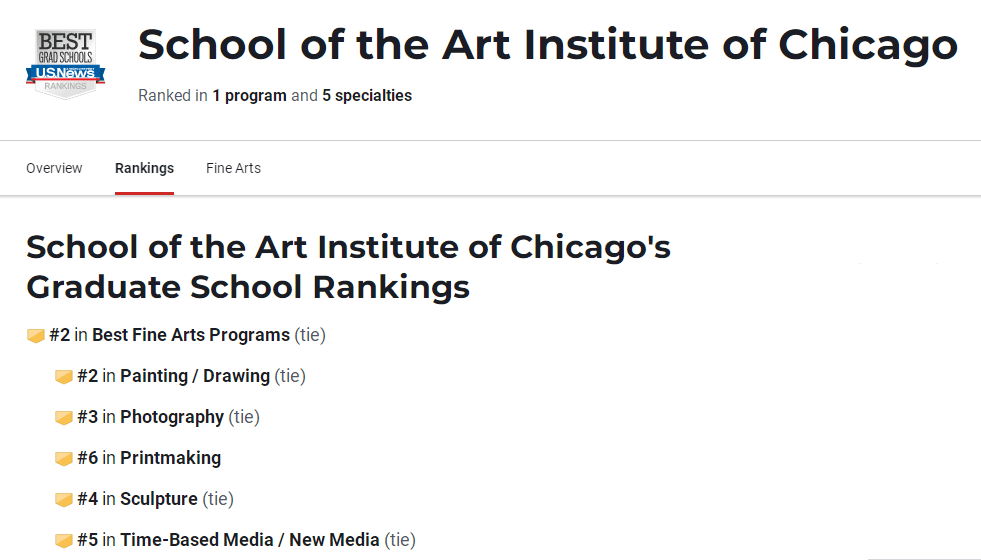Open Time-Based Media / New Media link
The height and width of the screenshot is (560, 981).
point(250,539)
